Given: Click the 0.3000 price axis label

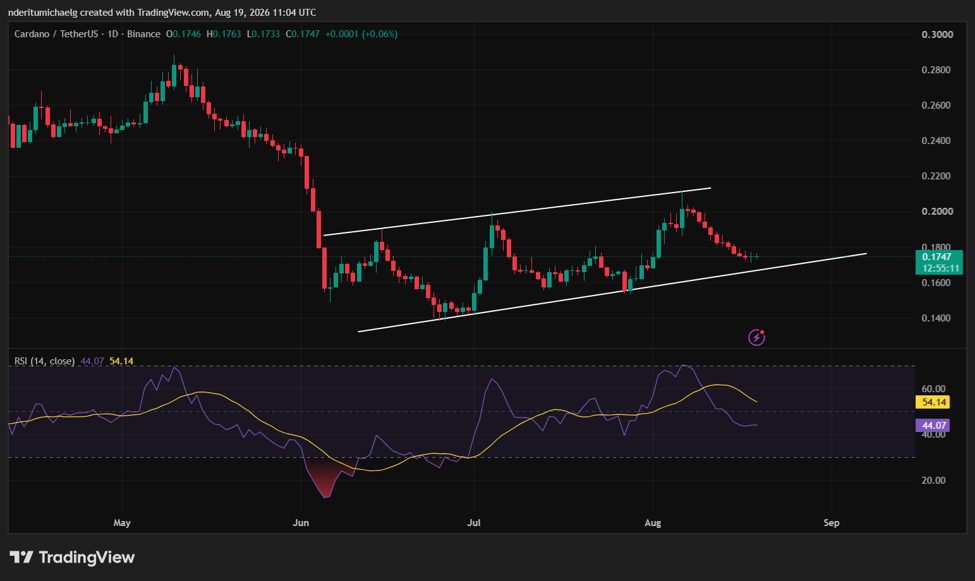Looking at the screenshot, I should point(937,34).
